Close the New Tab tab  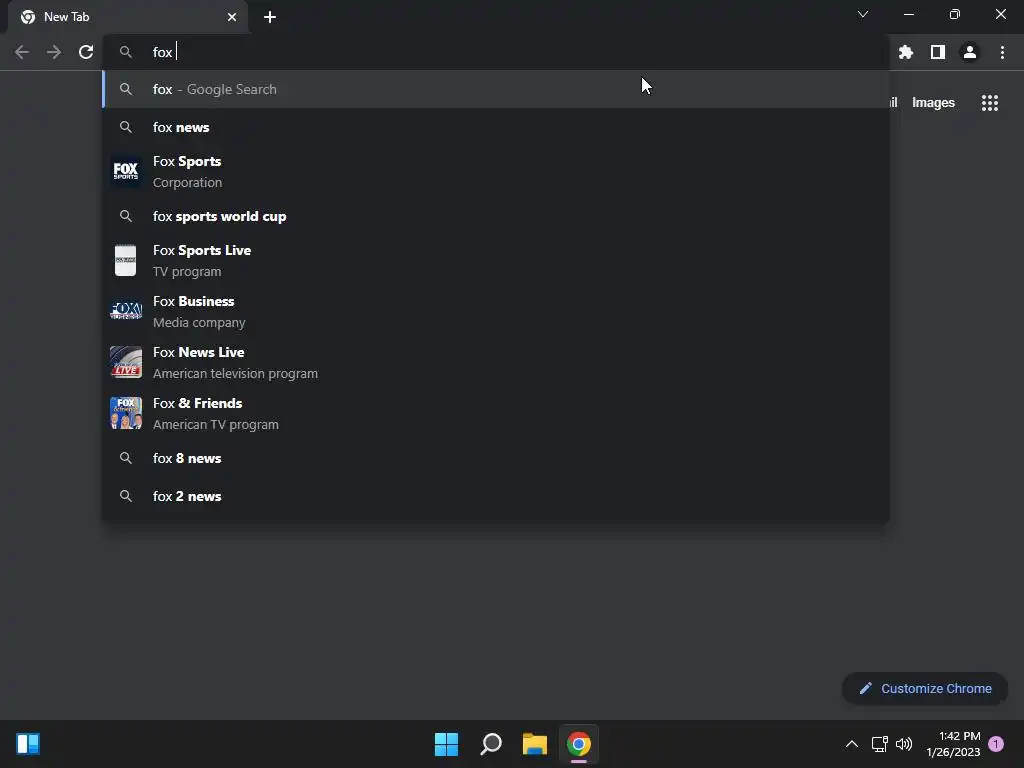[x=232, y=17]
